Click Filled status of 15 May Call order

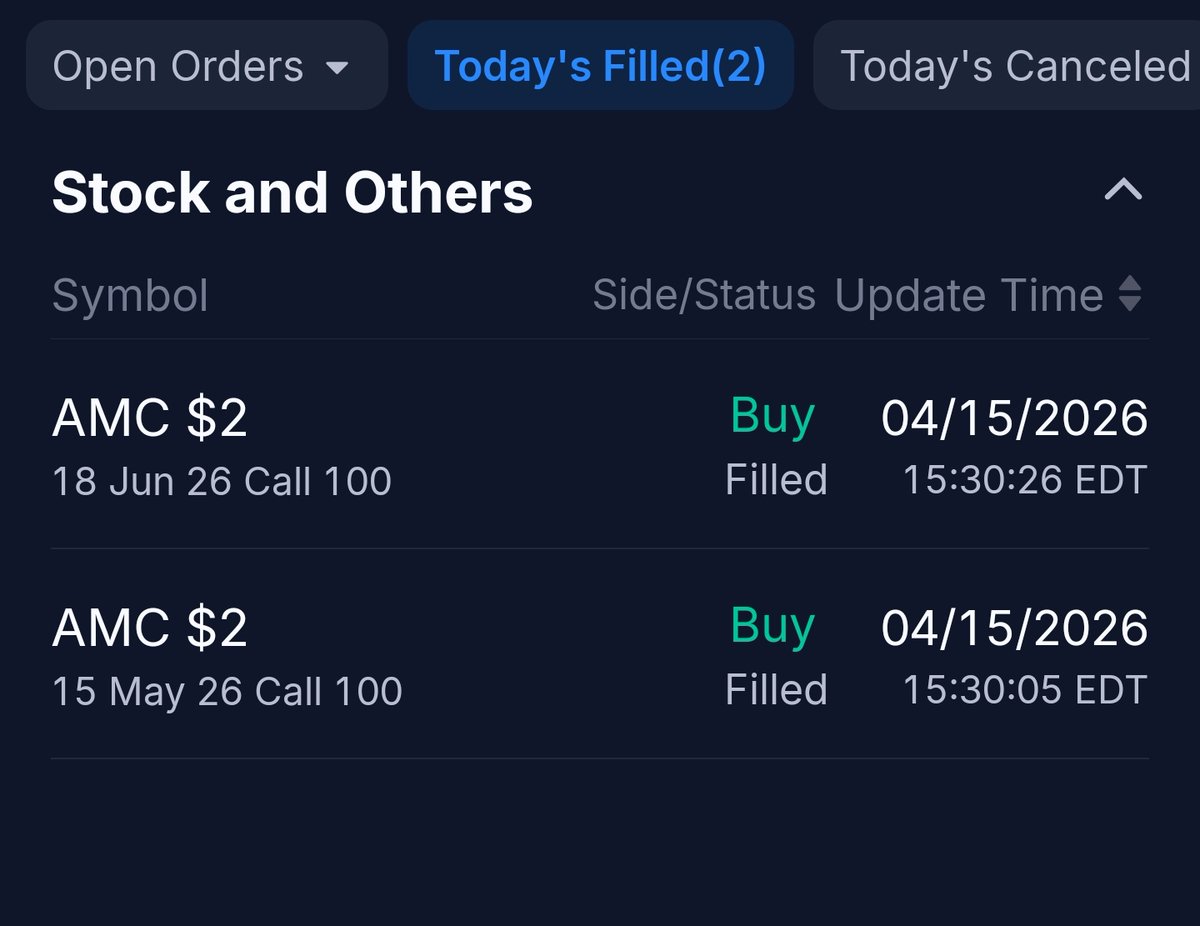point(776,690)
